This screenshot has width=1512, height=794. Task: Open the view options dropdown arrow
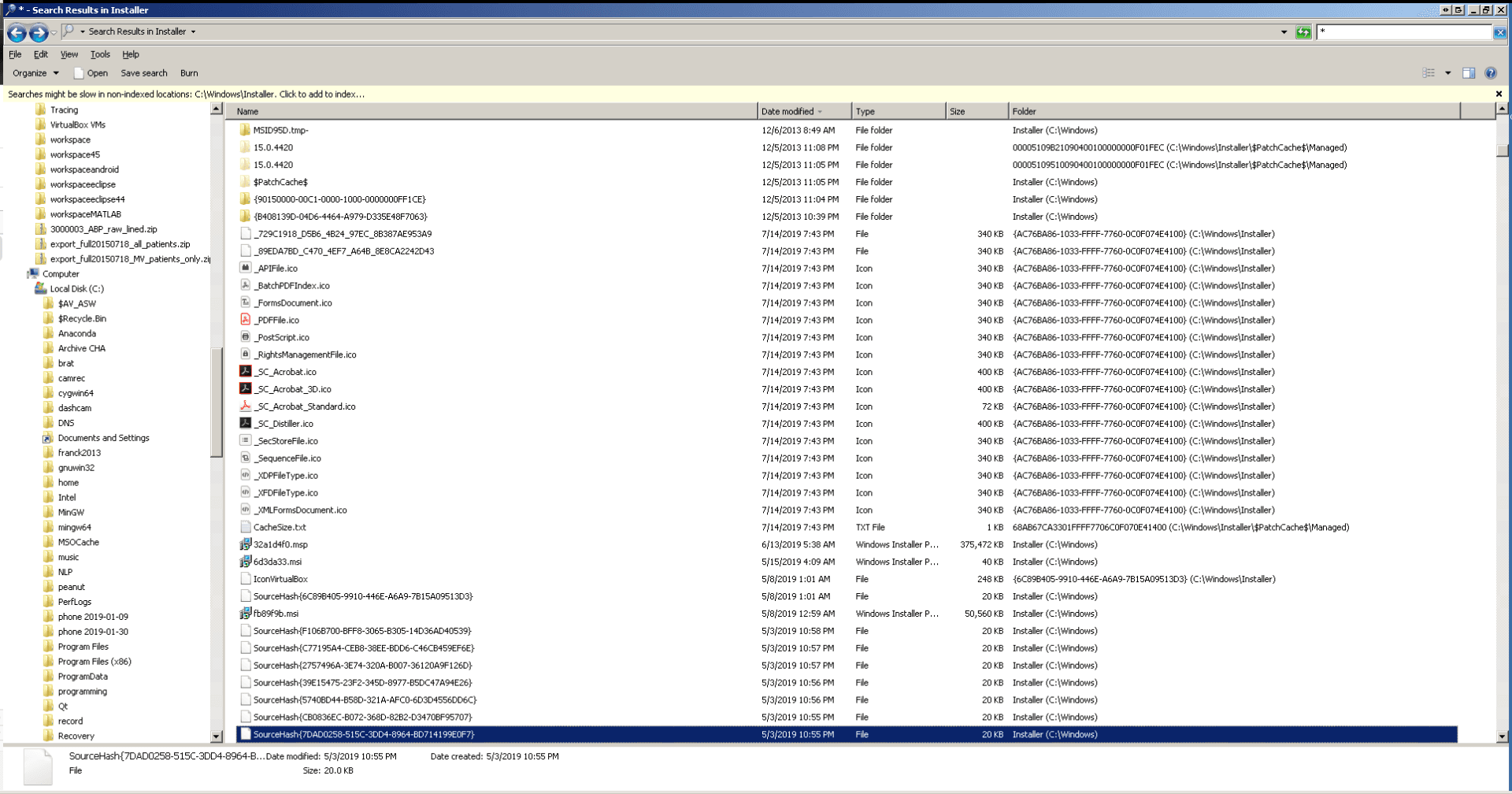click(x=1447, y=73)
